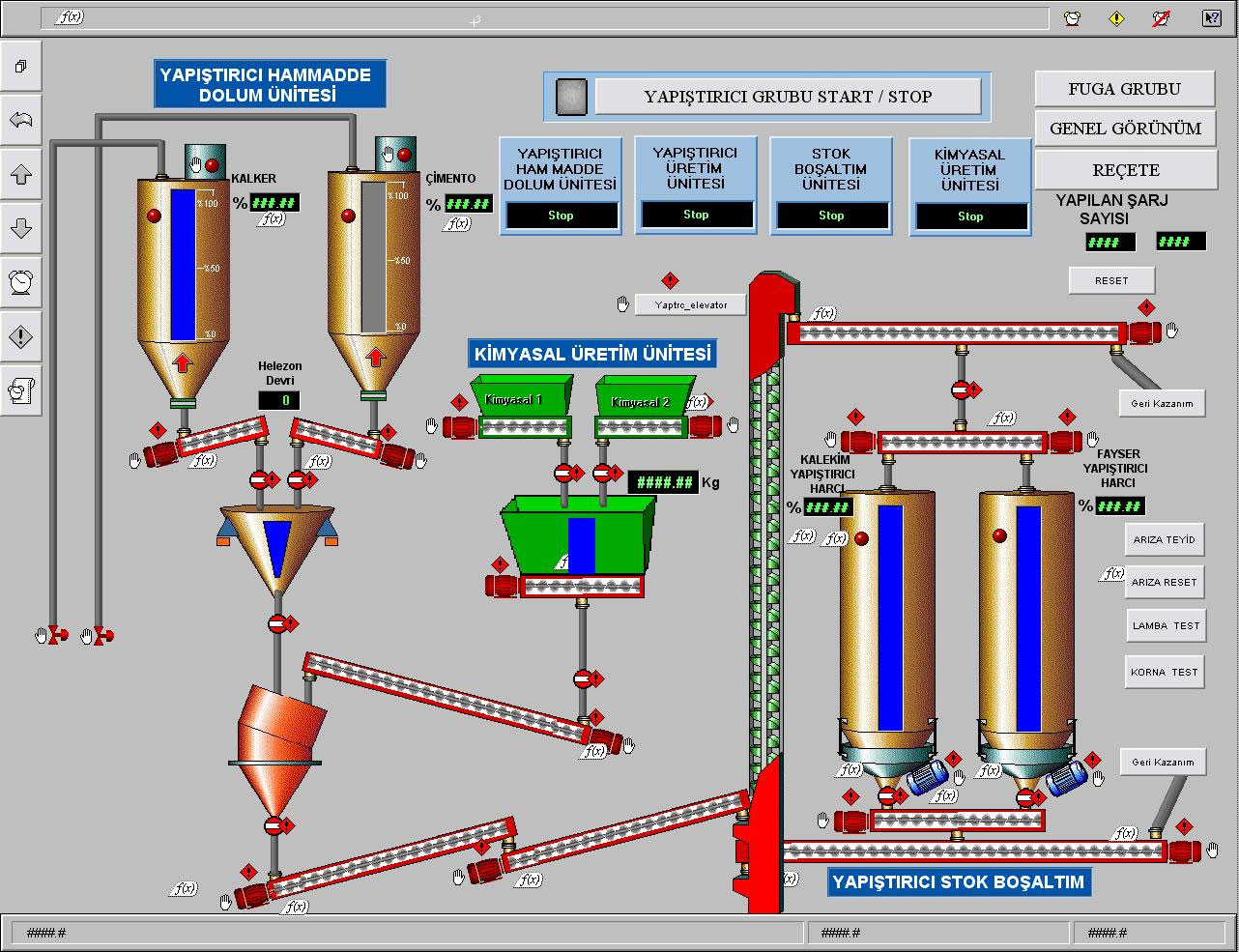Click the KALKER silo blue level bar
The height and width of the screenshot is (952, 1239).
[x=183, y=263]
